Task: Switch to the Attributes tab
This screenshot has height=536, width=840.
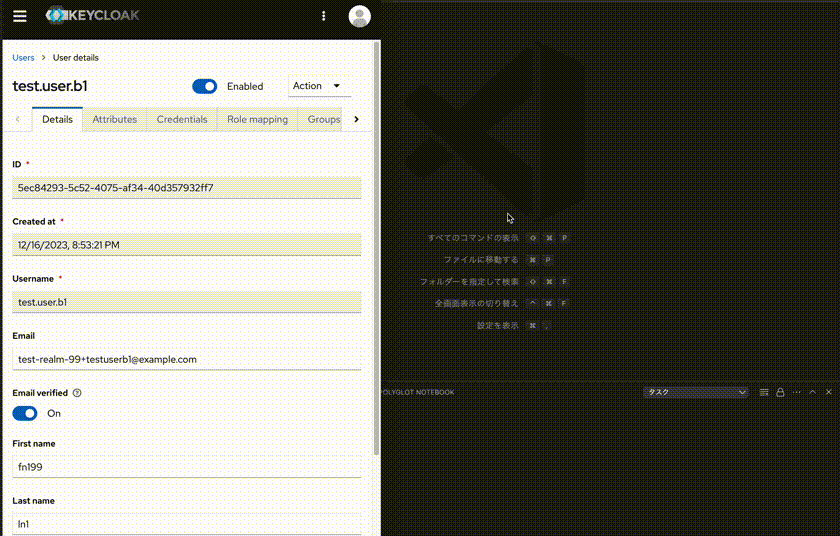Action: click(x=115, y=119)
